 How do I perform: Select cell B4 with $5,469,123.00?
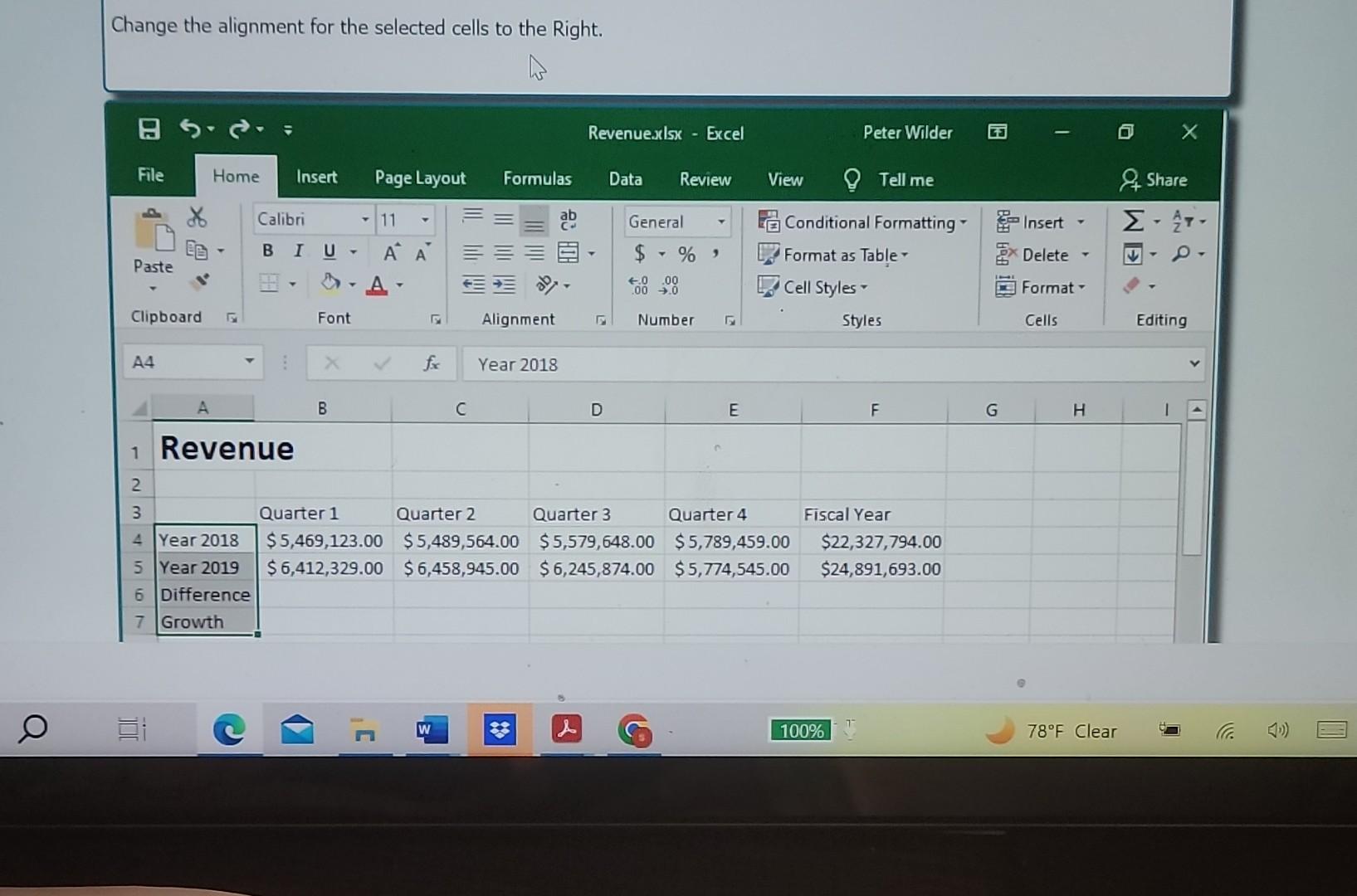pyautogui.click(x=325, y=542)
